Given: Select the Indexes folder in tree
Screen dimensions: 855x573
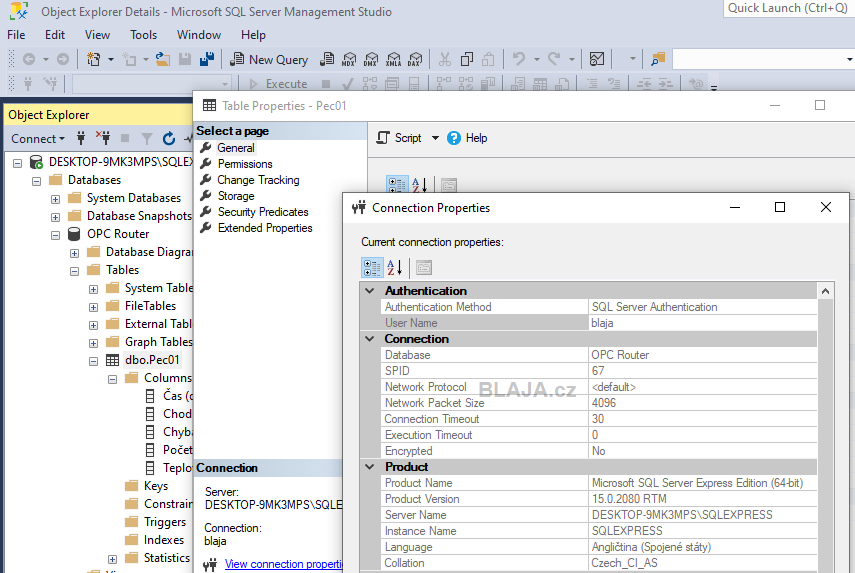Looking at the screenshot, I should (164, 540).
